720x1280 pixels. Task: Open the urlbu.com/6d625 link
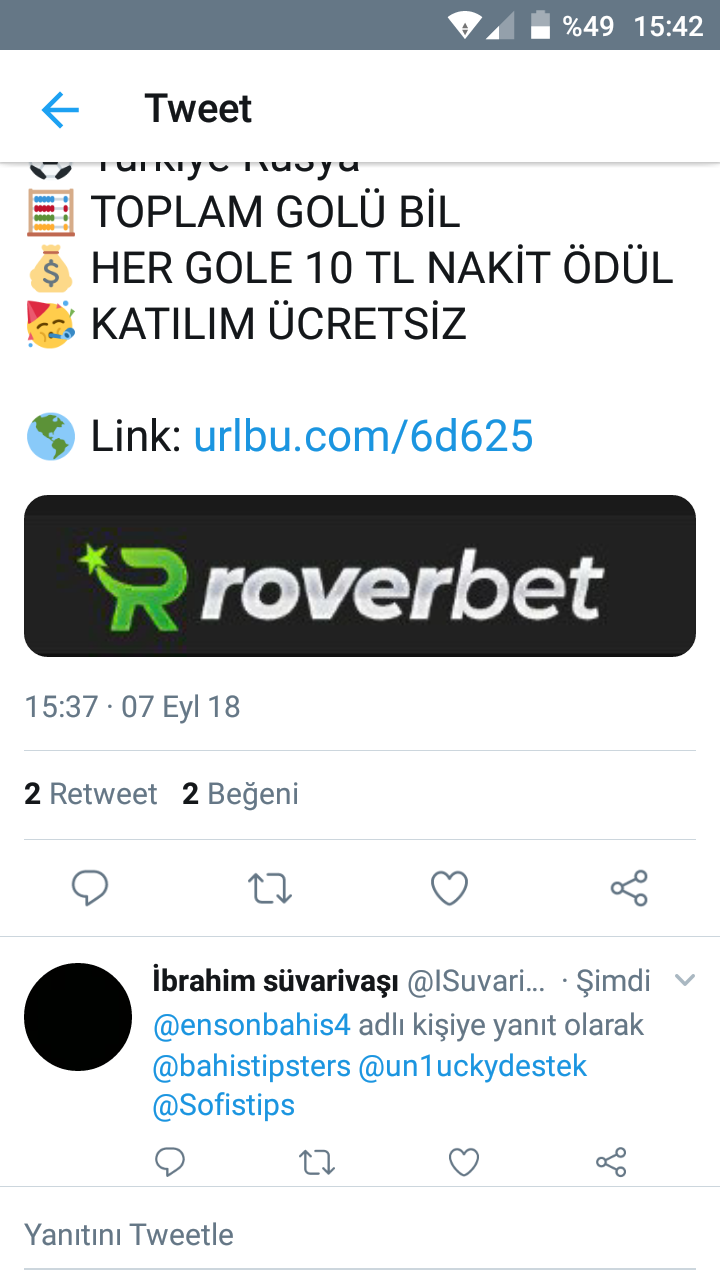tap(364, 436)
